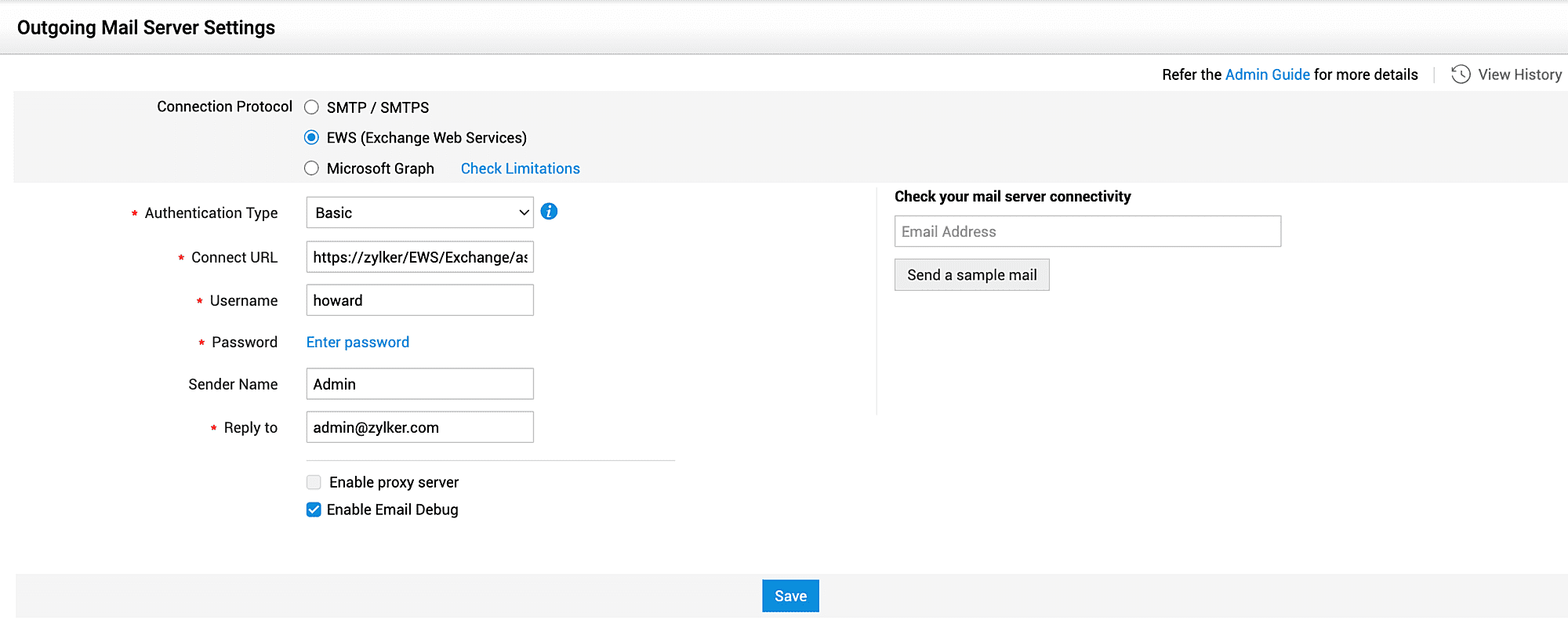Expand the Authentication Type dropdown
The image size is (1568, 624).
click(419, 212)
